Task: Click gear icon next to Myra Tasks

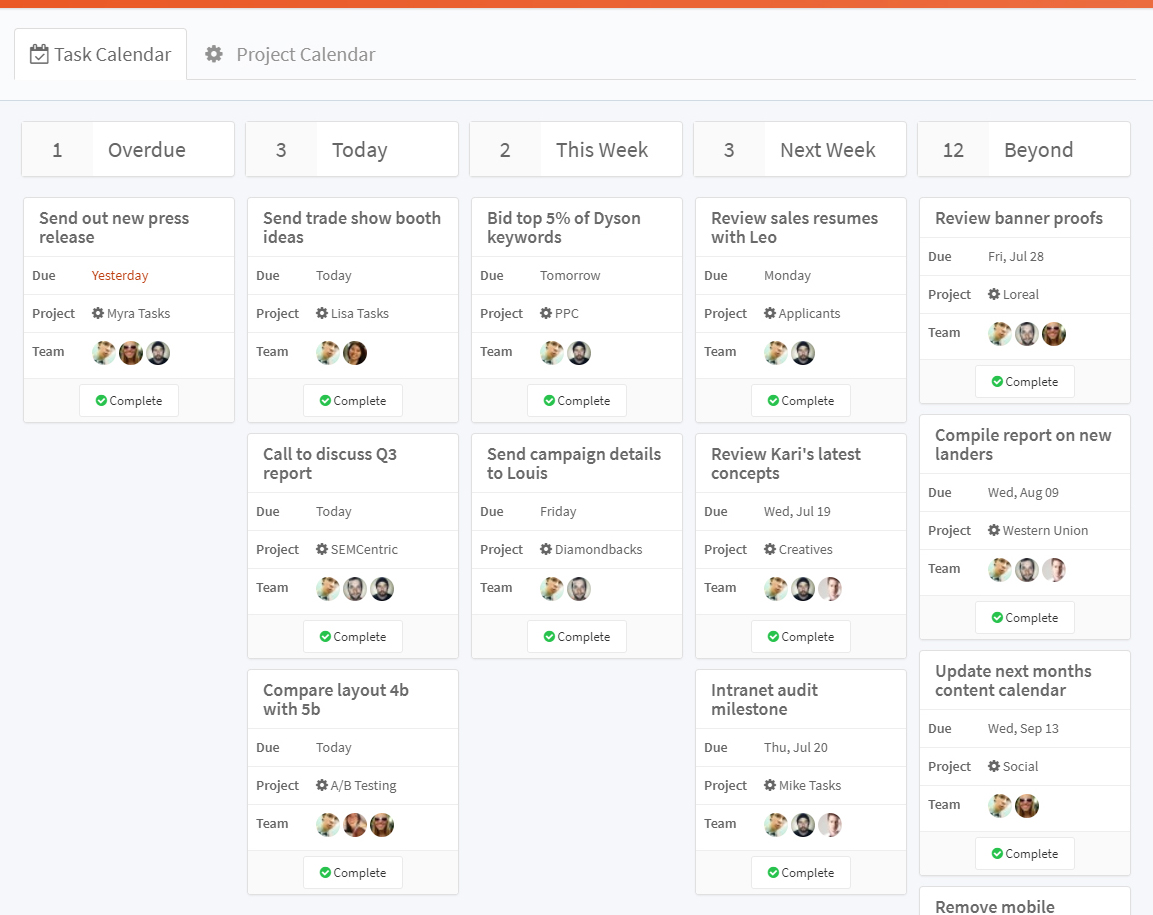Action: coord(98,313)
